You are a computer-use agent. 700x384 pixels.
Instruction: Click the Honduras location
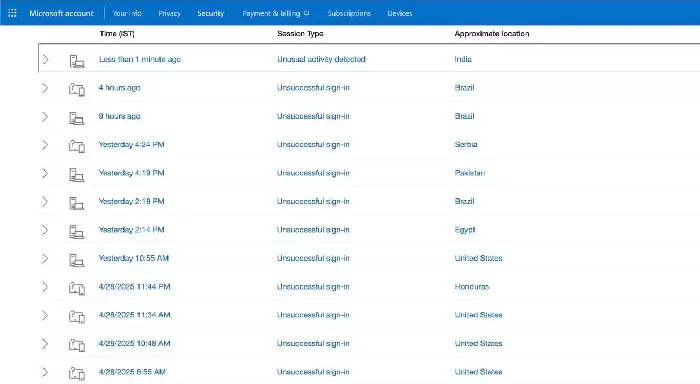click(x=472, y=287)
